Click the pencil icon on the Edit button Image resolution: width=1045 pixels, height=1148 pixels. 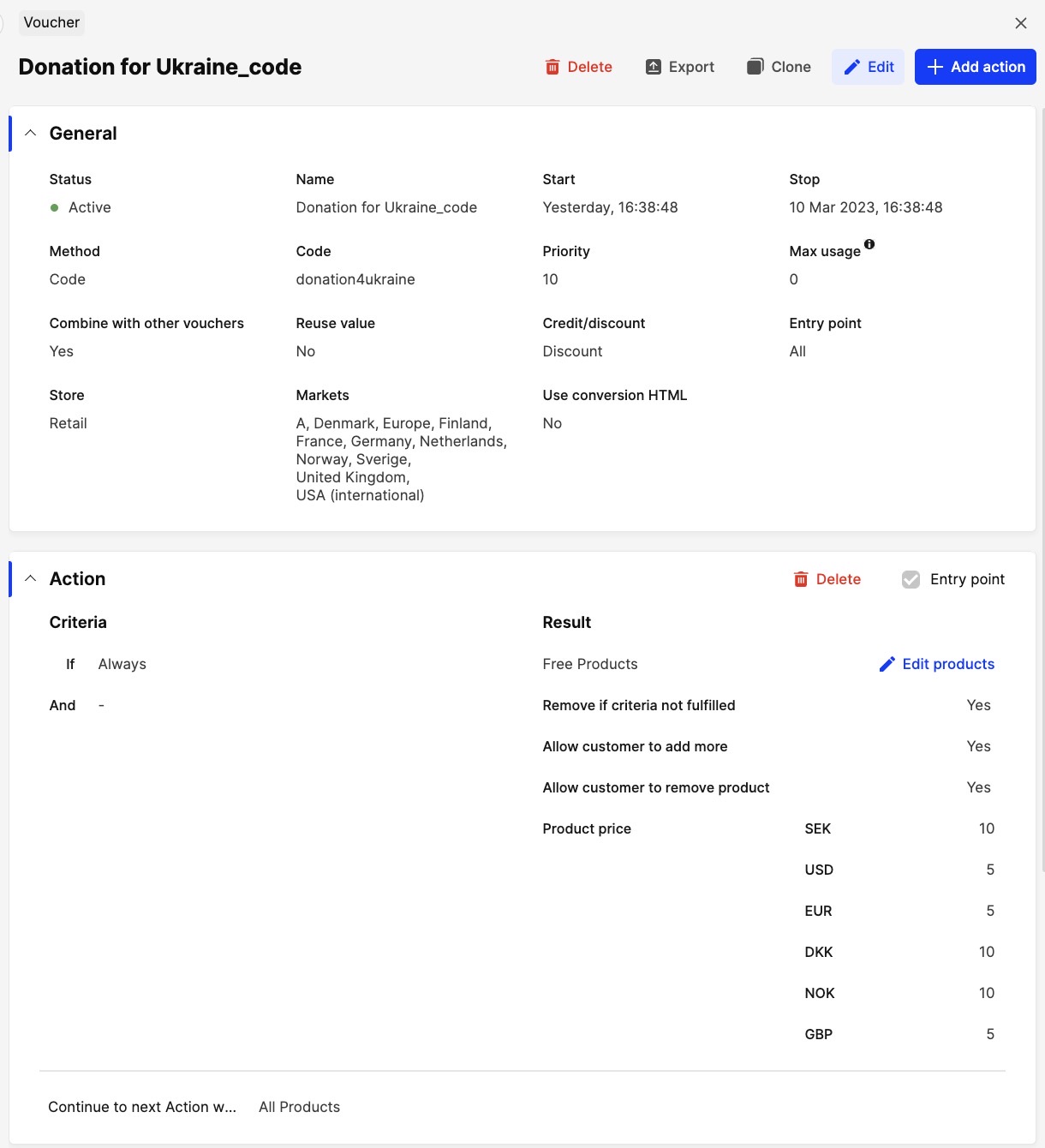click(852, 67)
